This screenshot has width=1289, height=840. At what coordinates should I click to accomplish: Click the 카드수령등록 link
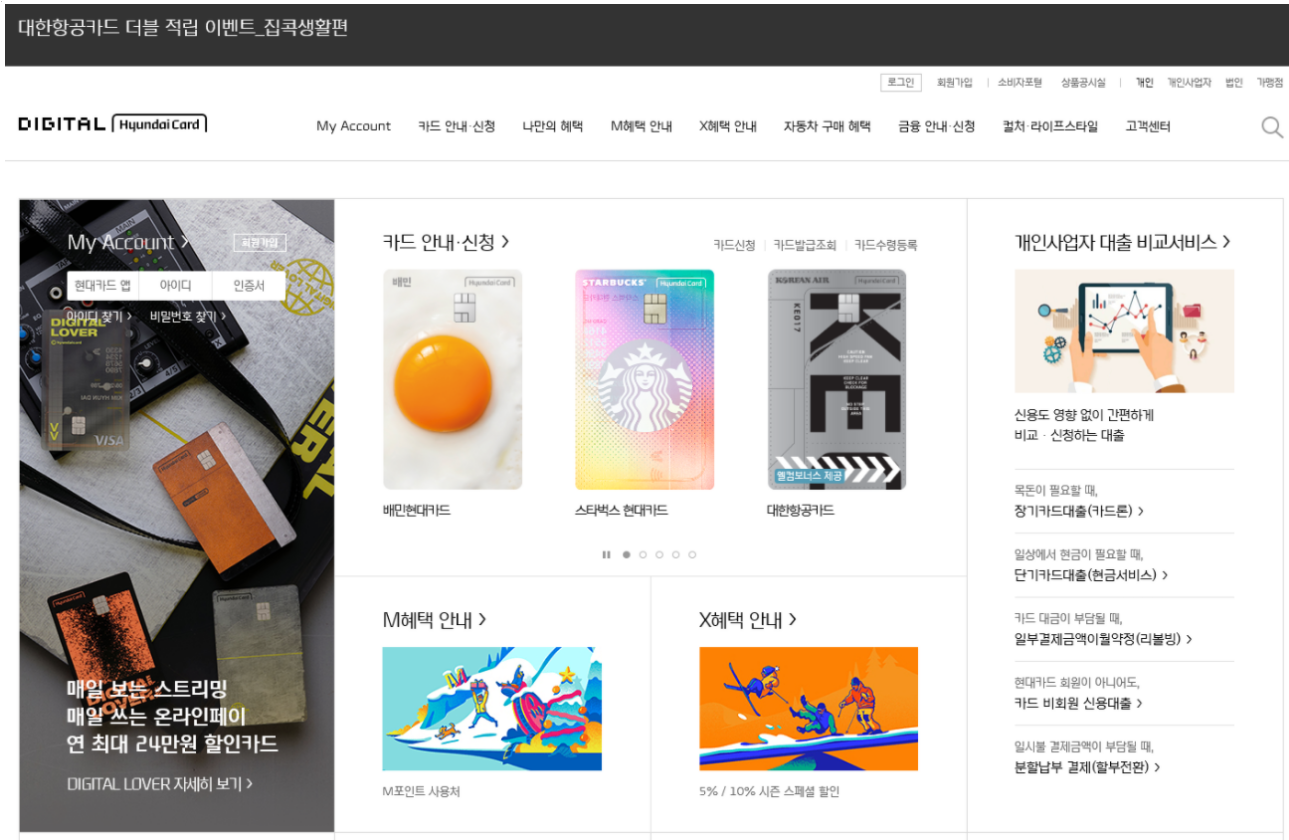886,245
